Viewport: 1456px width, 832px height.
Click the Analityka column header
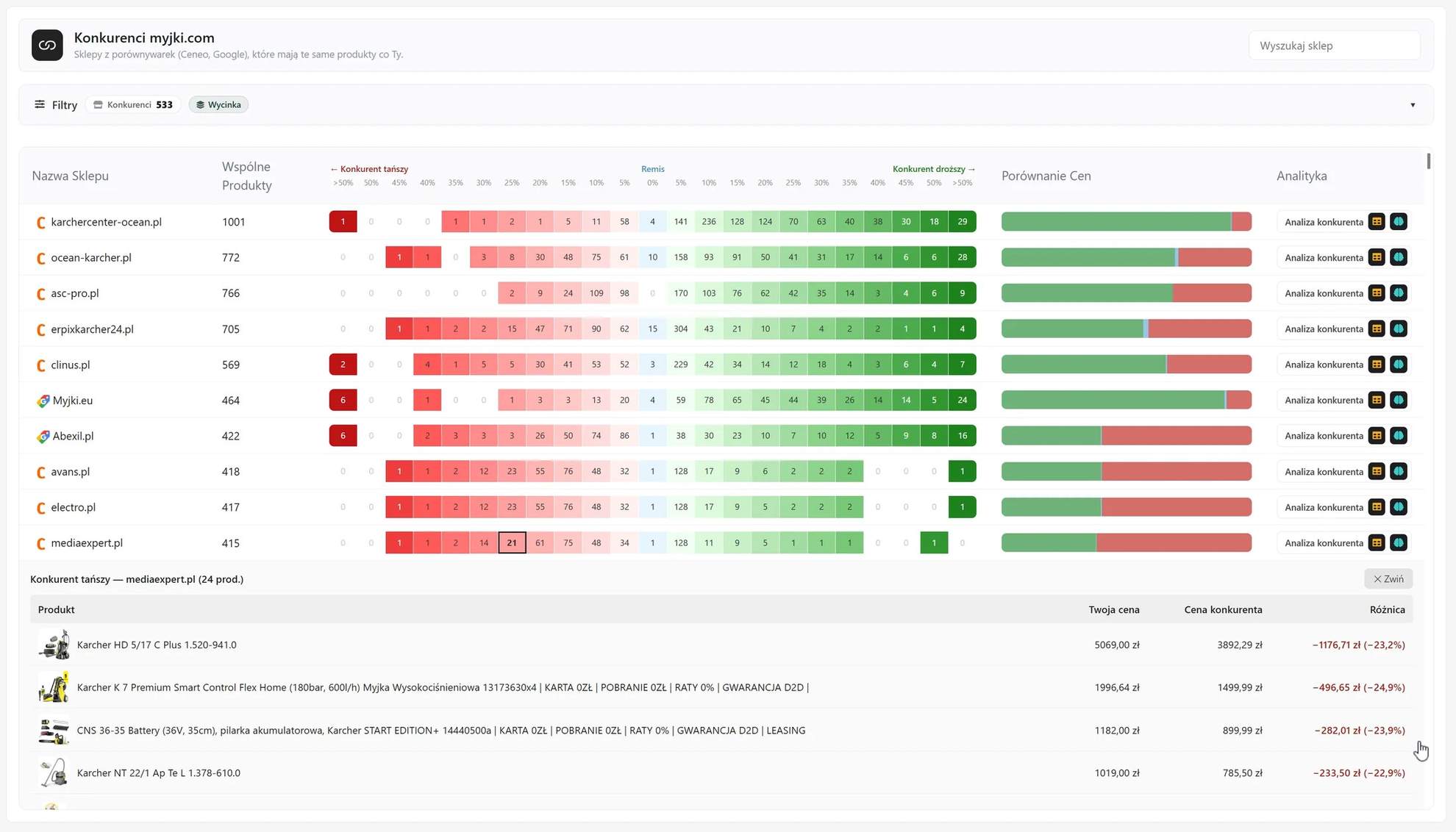(x=1302, y=176)
